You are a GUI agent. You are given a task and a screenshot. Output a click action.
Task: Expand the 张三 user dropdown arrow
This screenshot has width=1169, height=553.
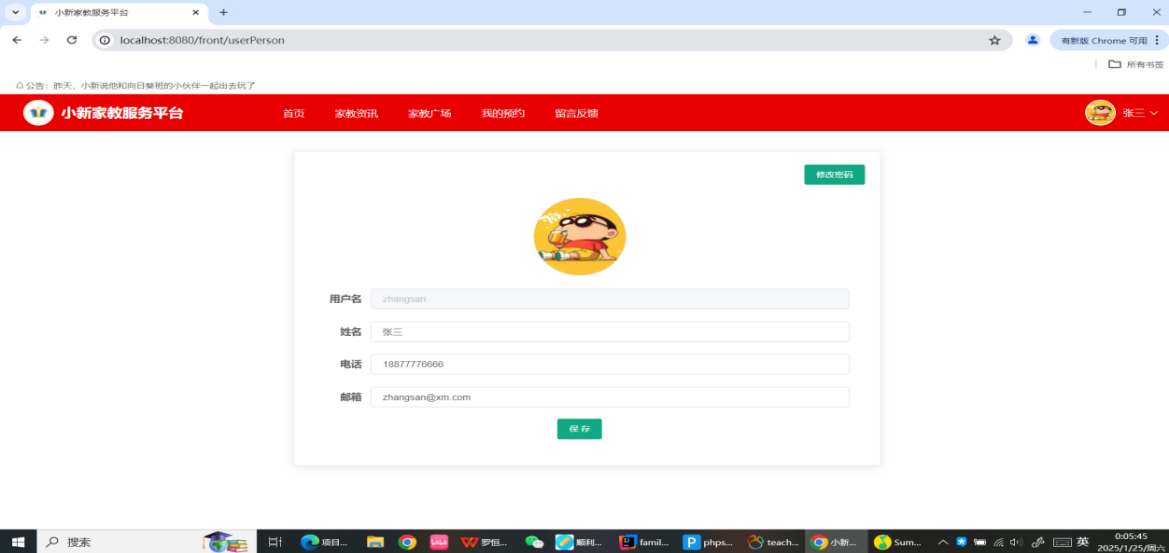(x=1154, y=113)
